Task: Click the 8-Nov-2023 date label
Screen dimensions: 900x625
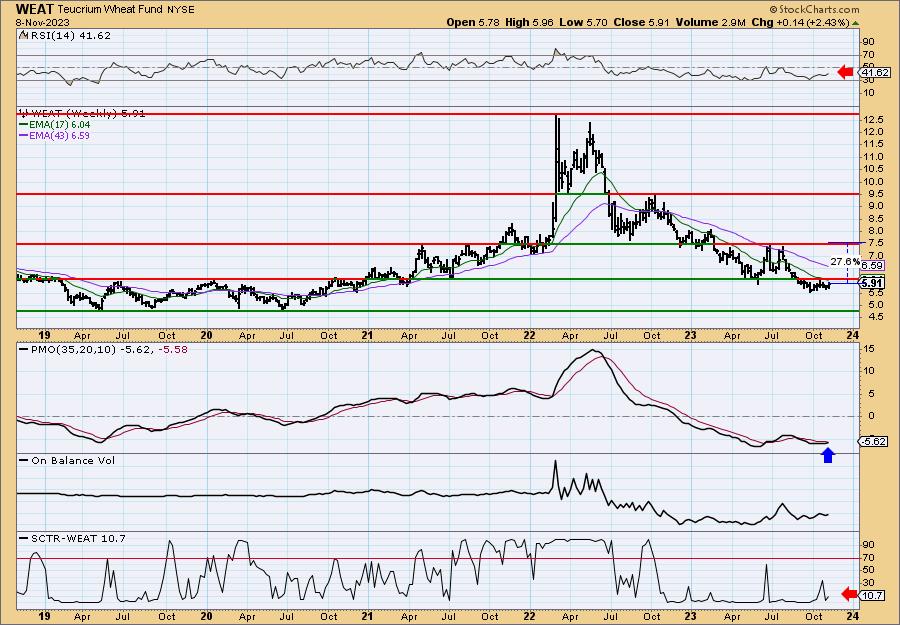Action: 42,22
